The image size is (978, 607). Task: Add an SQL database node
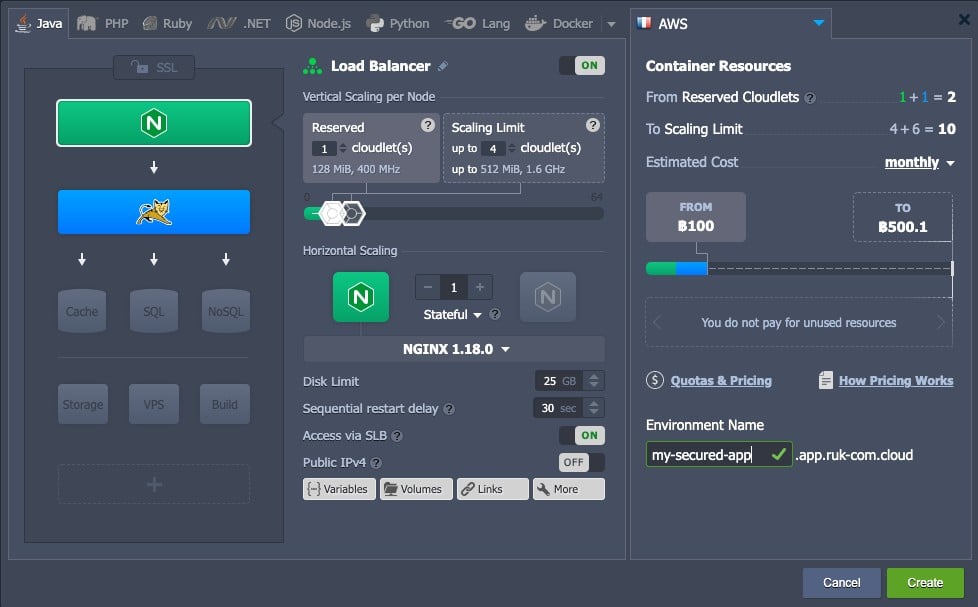point(153,311)
